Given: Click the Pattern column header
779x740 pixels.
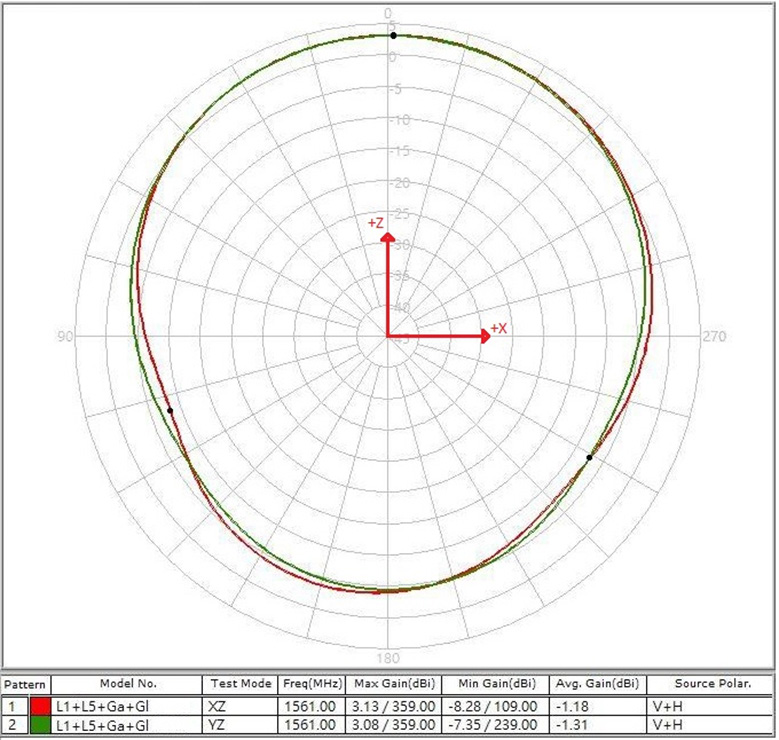Looking at the screenshot, I should [25, 685].
